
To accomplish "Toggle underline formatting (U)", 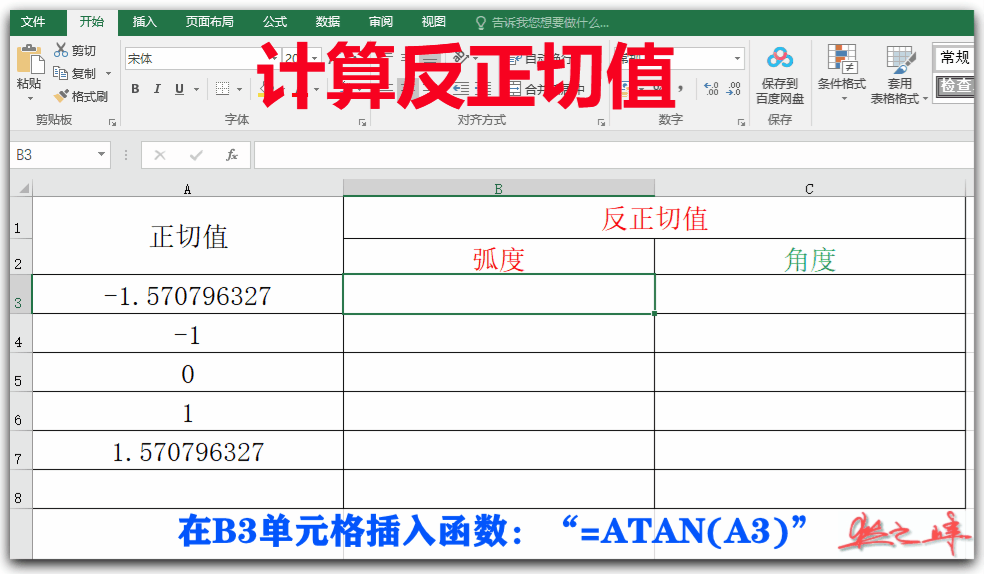I will 179,89.
